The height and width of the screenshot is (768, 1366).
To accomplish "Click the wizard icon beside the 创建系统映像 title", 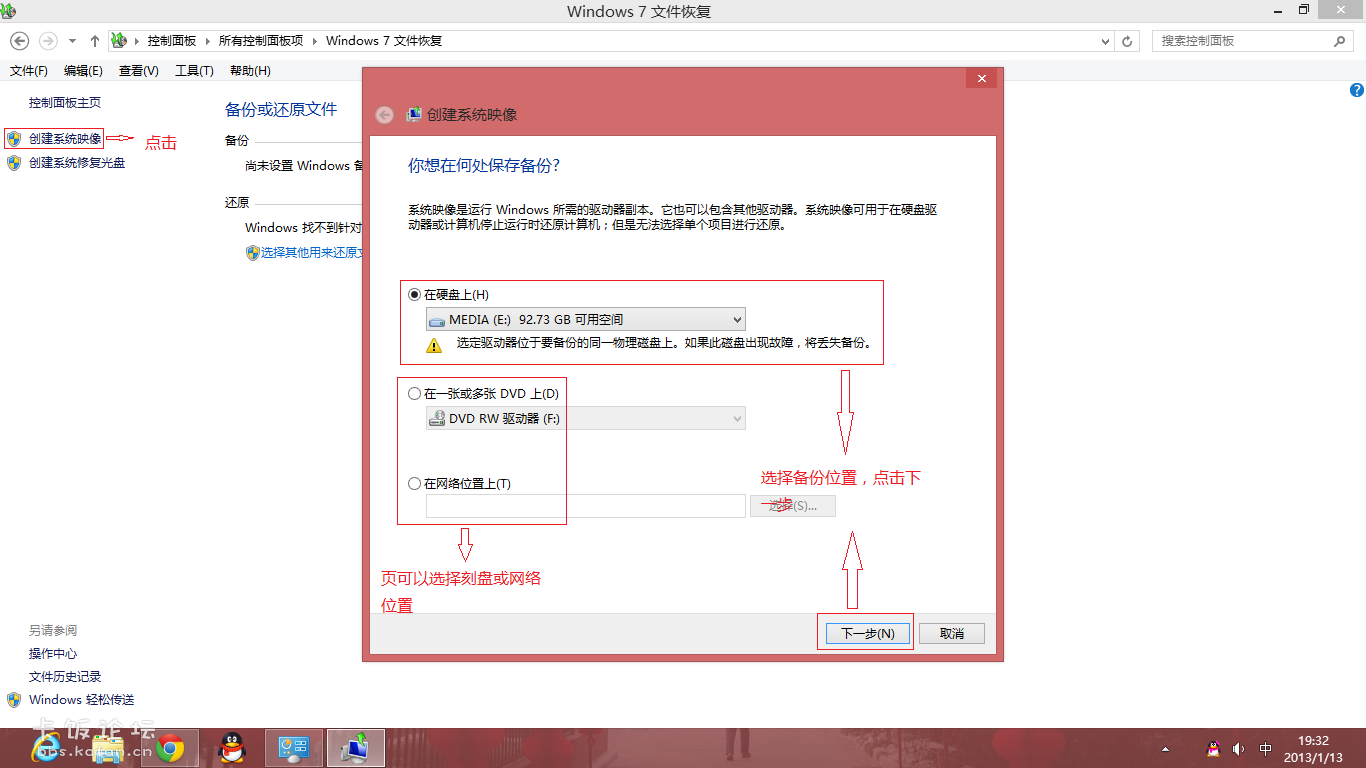I will [414, 115].
